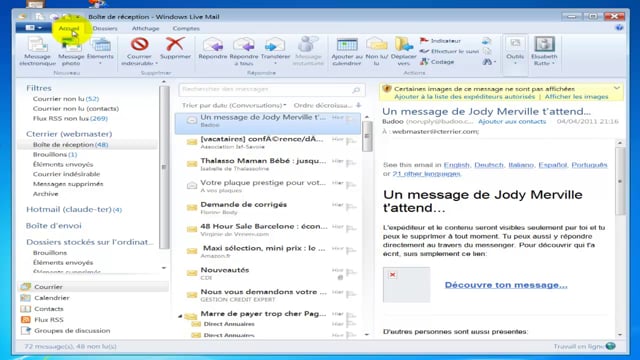The height and width of the screenshot is (360, 640).
Task: Toggle flag on [vacataires] conférence message
Action: click(x=350, y=141)
